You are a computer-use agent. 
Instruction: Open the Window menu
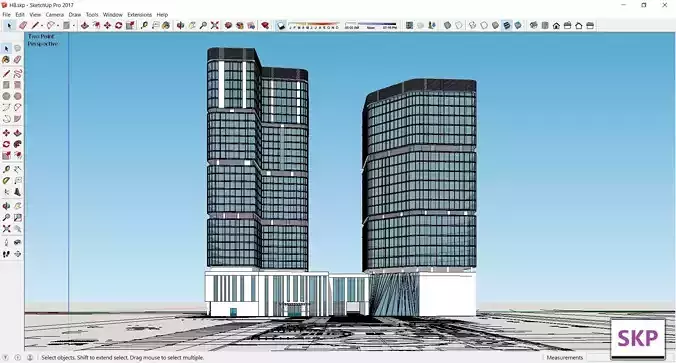(113, 15)
